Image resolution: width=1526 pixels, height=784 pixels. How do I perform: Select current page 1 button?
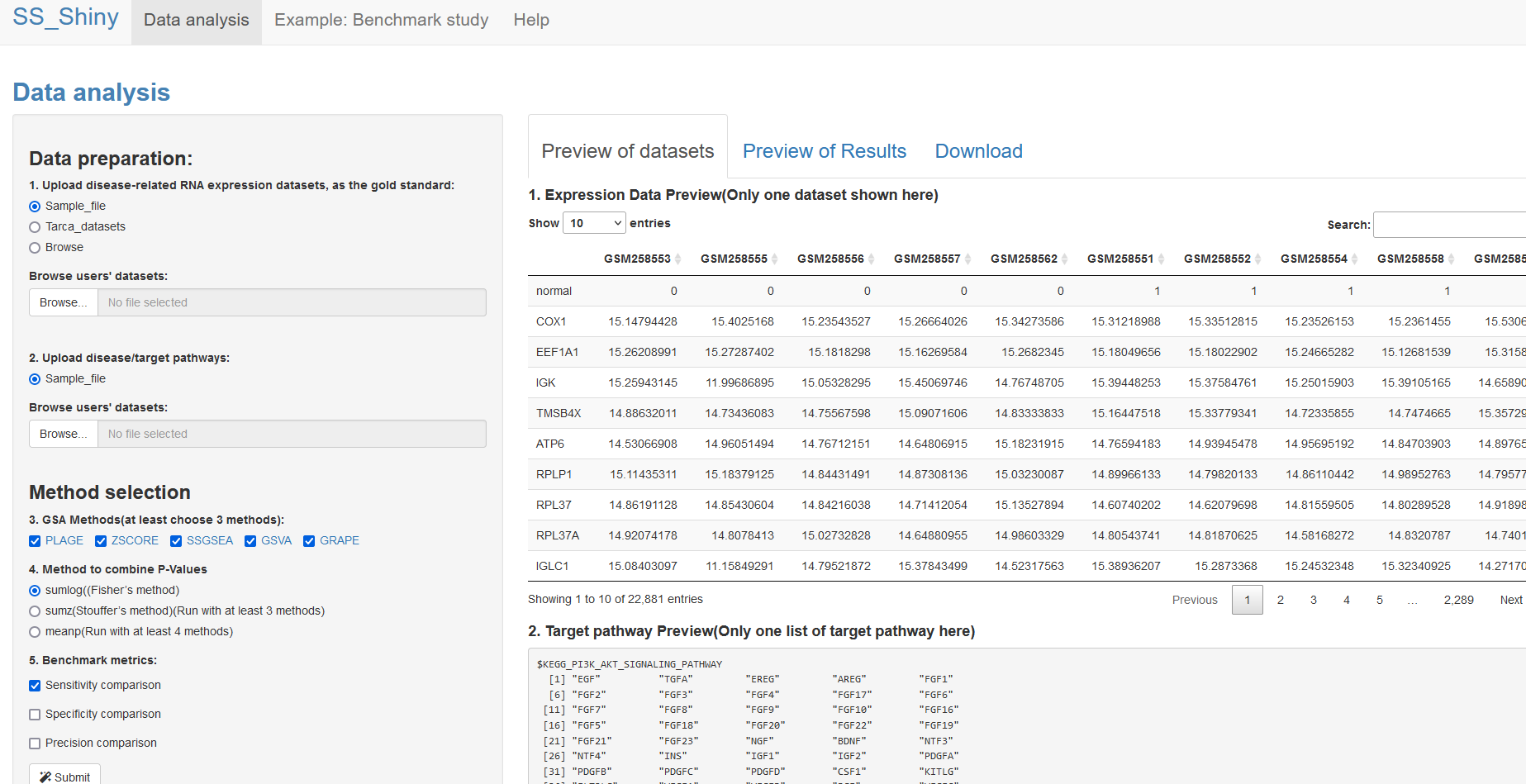click(x=1248, y=600)
